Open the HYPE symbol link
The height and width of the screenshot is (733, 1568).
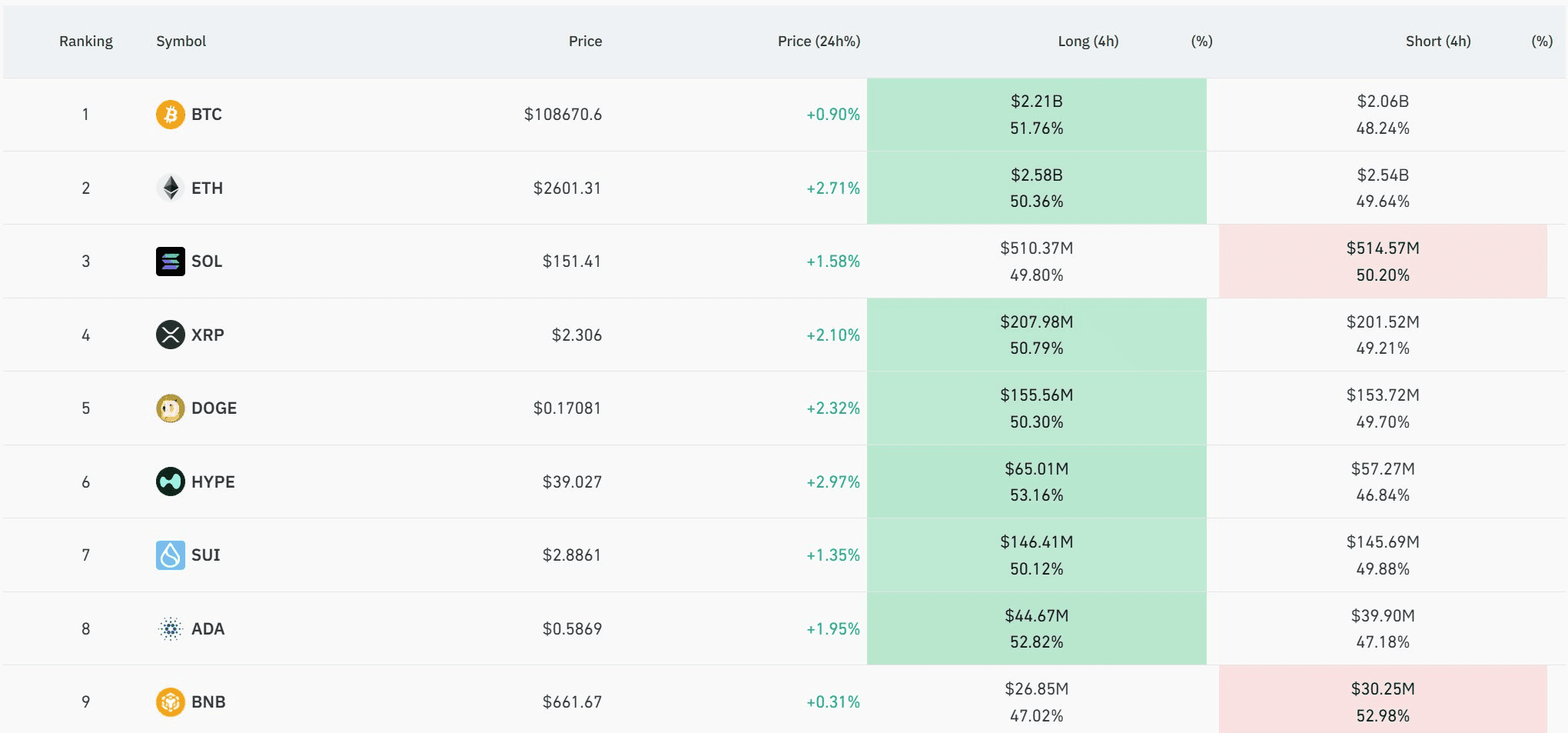coord(213,482)
